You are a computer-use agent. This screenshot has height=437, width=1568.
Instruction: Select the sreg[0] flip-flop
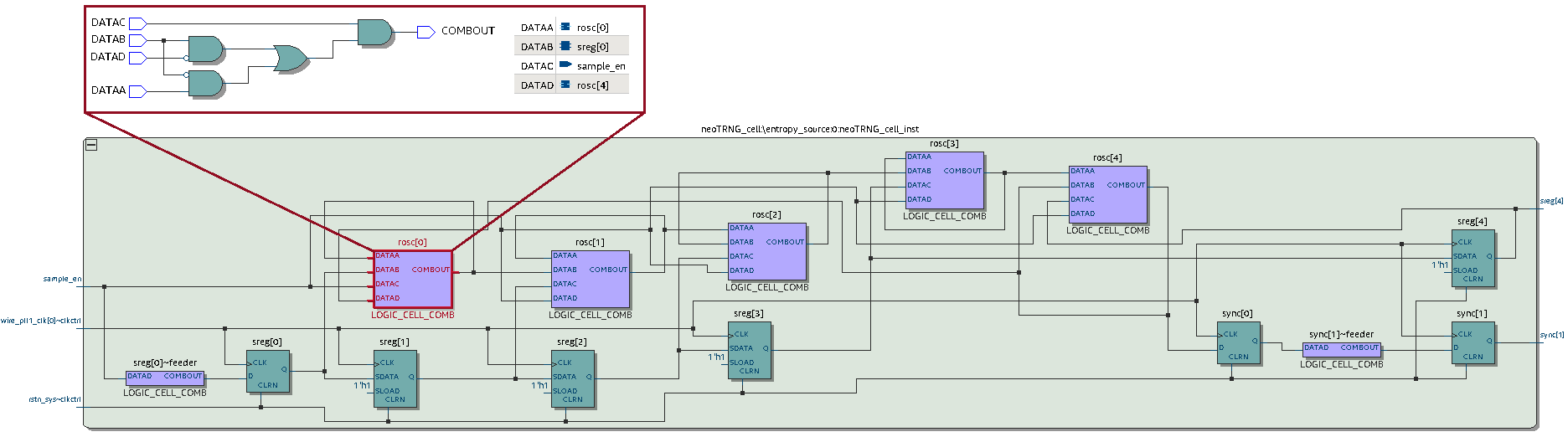pyautogui.click(x=268, y=372)
